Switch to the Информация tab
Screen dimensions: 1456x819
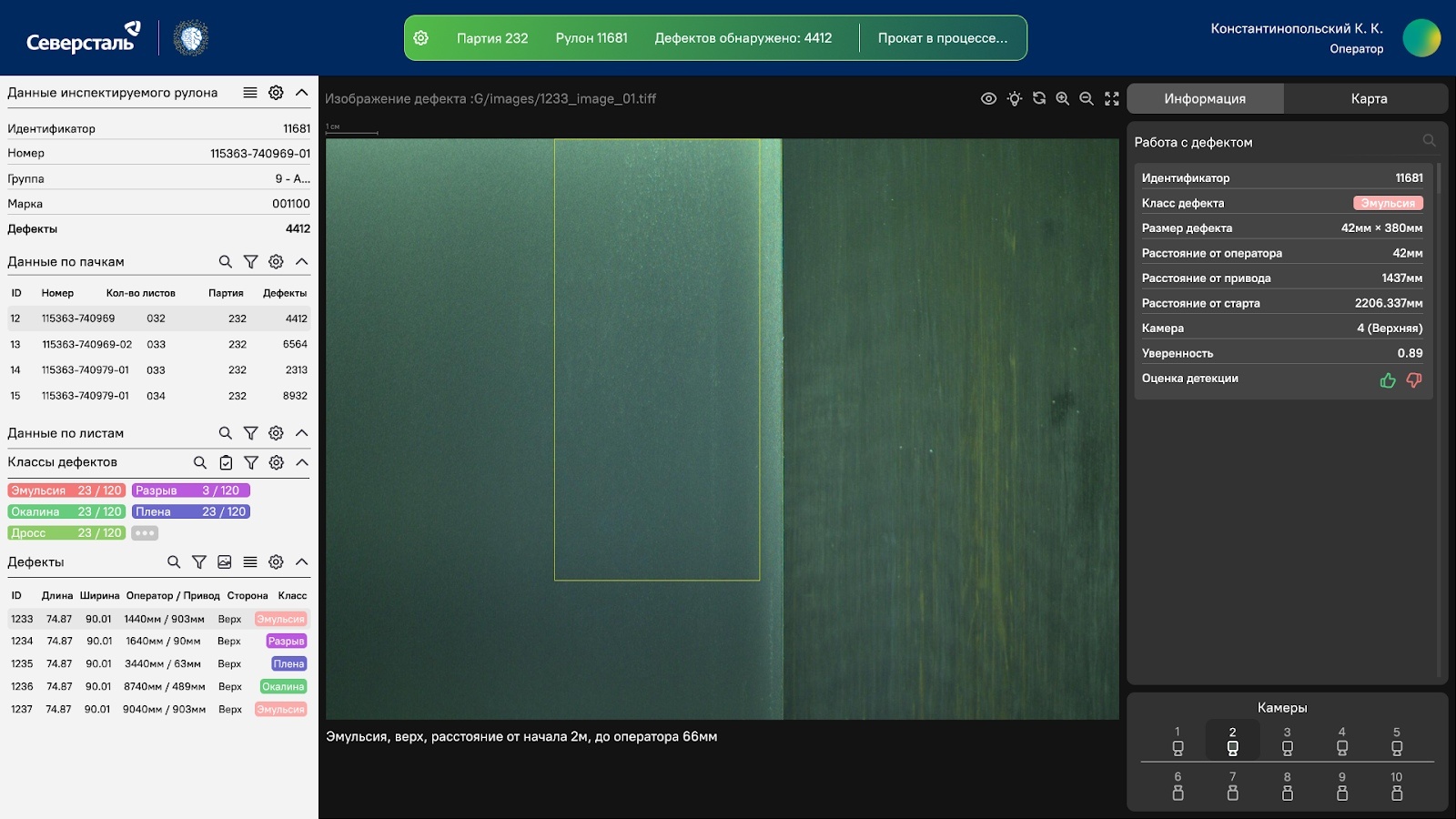[x=1205, y=98]
